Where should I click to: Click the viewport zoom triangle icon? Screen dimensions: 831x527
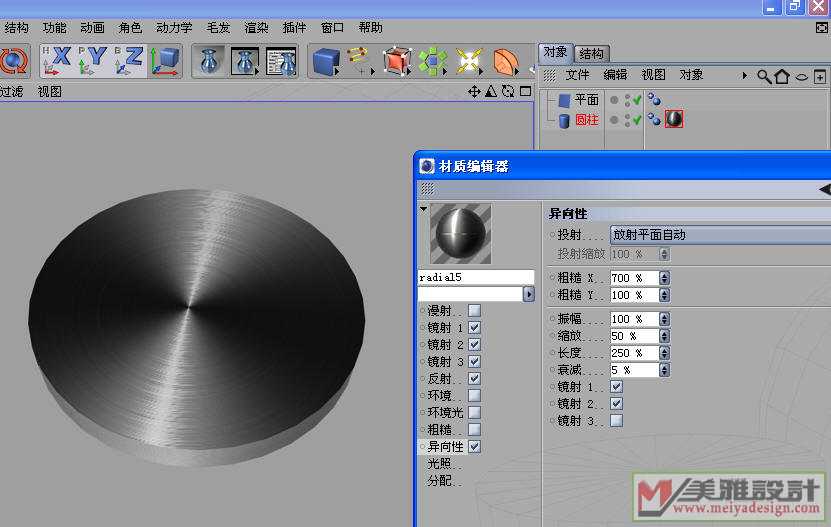[491, 92]
